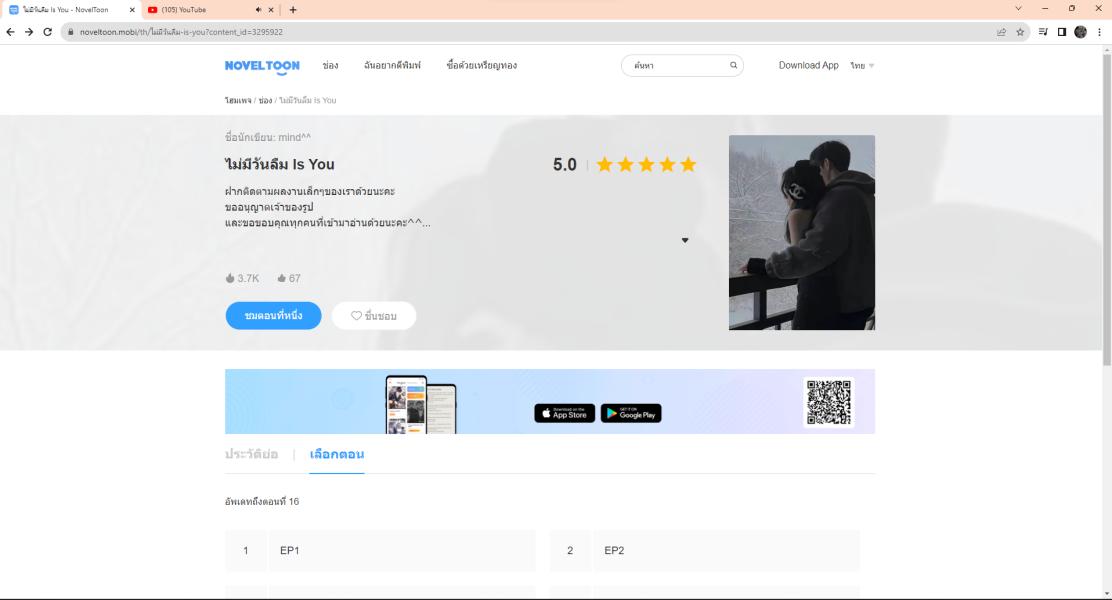
Task: Click the novel cover image thumbnail
Action: (x=801, y=232)
